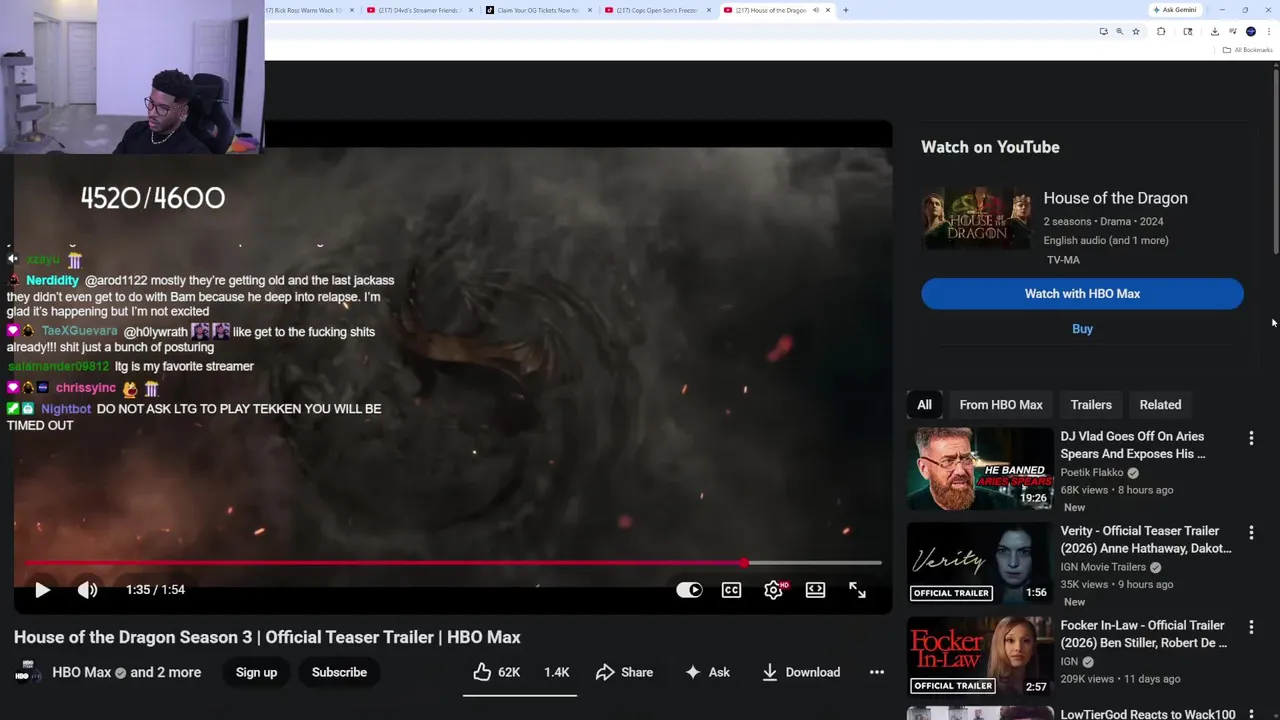The width and height of the screenshot is (1280, 720).
Task: Select the Related filter chip
Action: tap(1160, 405)
